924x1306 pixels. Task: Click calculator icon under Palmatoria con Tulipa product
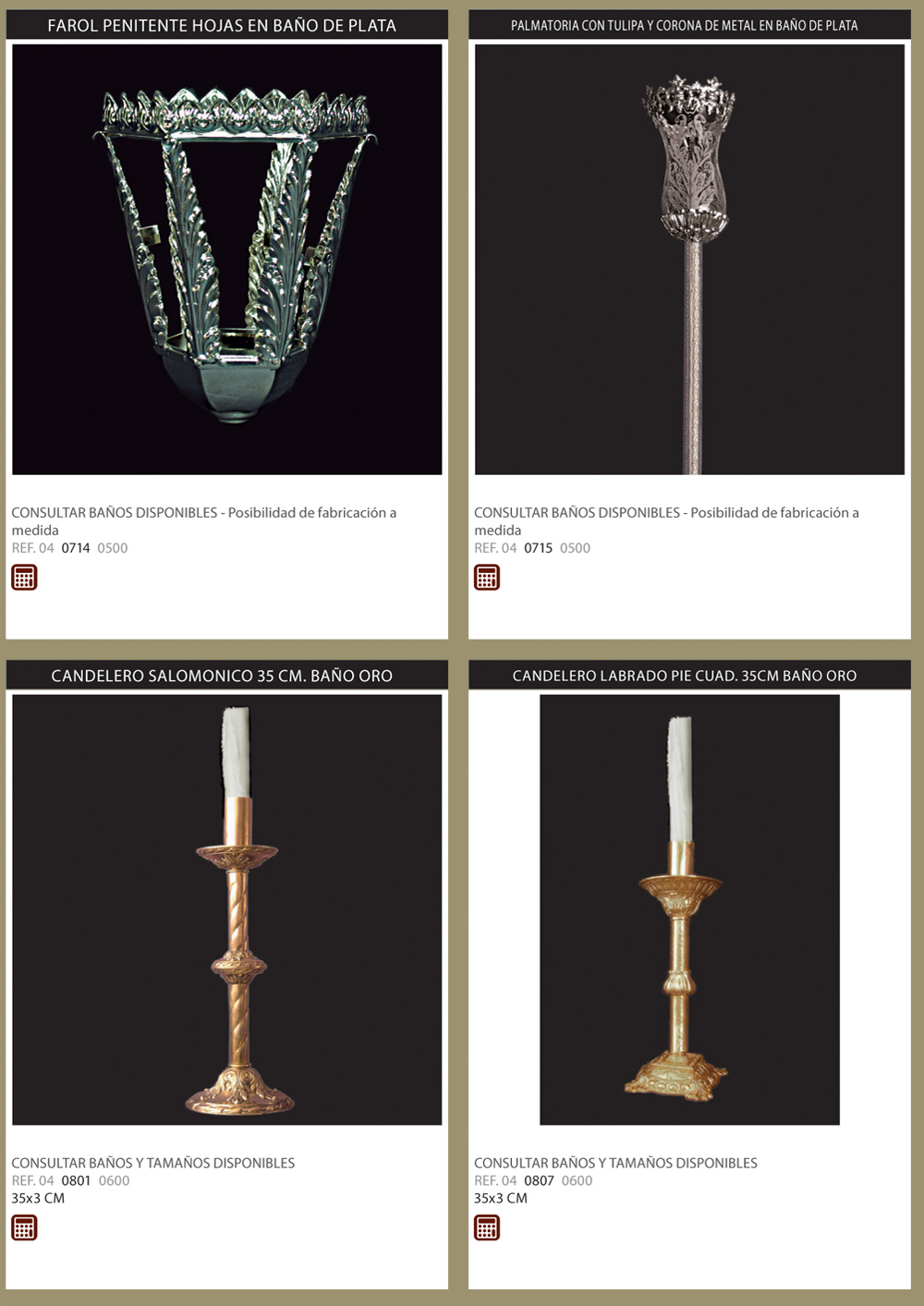487,578
